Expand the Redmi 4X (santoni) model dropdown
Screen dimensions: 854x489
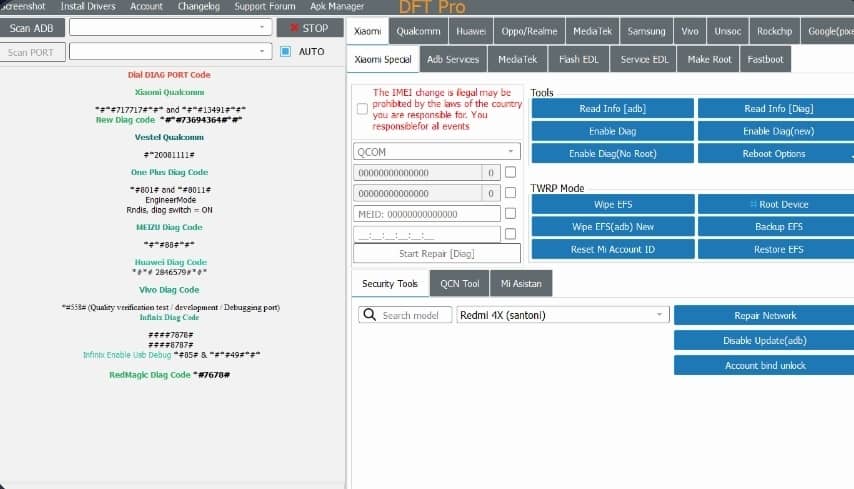point(660,315)
